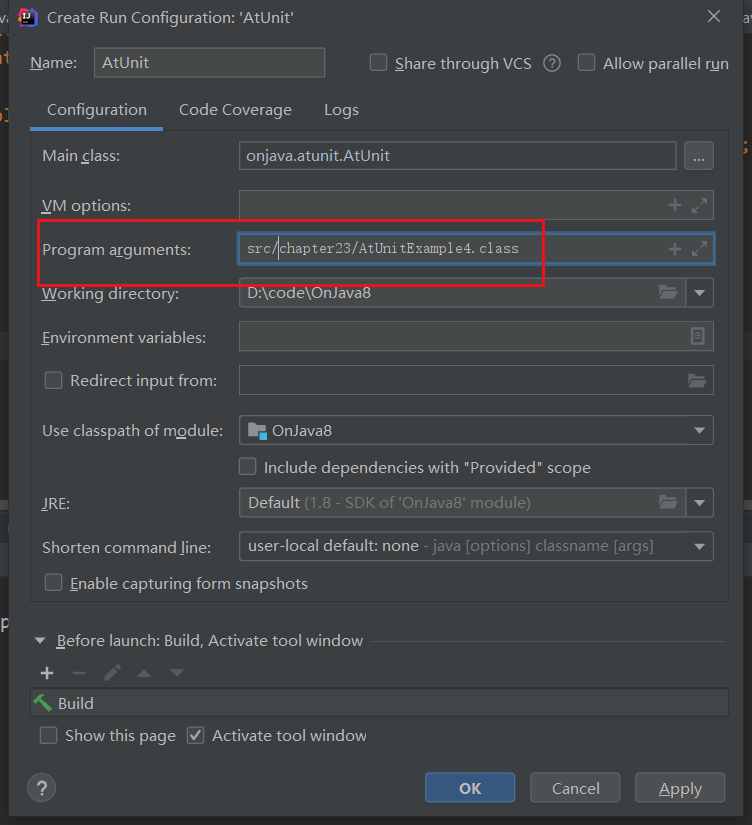This screenshot has height=825, width=752.
Task: Move the Before launch task down
Action: 177,673
